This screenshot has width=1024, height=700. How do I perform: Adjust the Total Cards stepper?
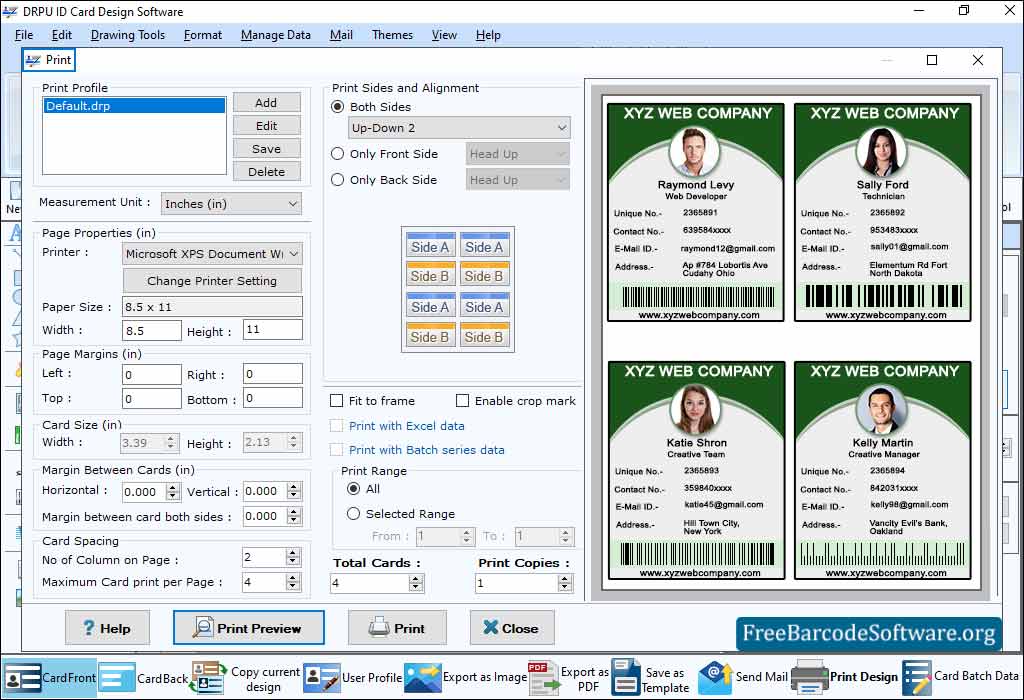(x=416, y=583)
